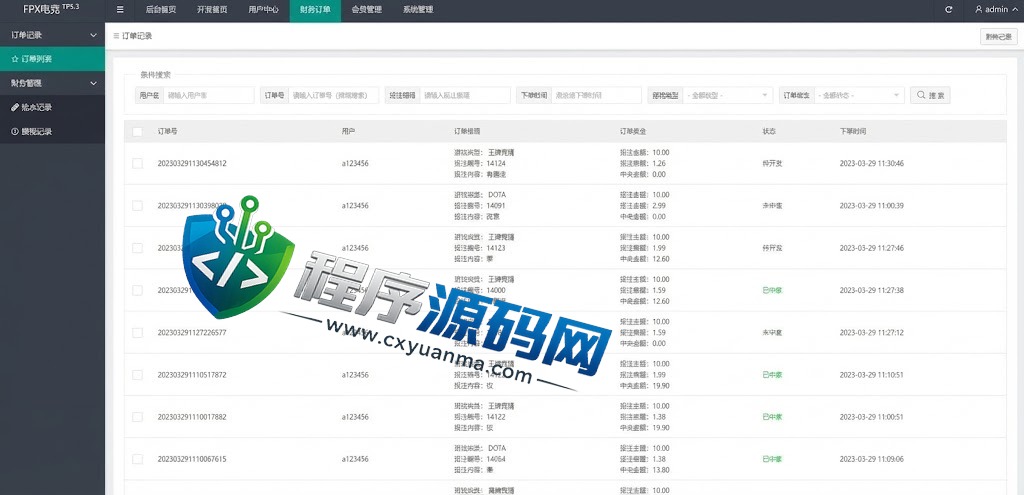Focus the order time picker input

click(596, 95)
